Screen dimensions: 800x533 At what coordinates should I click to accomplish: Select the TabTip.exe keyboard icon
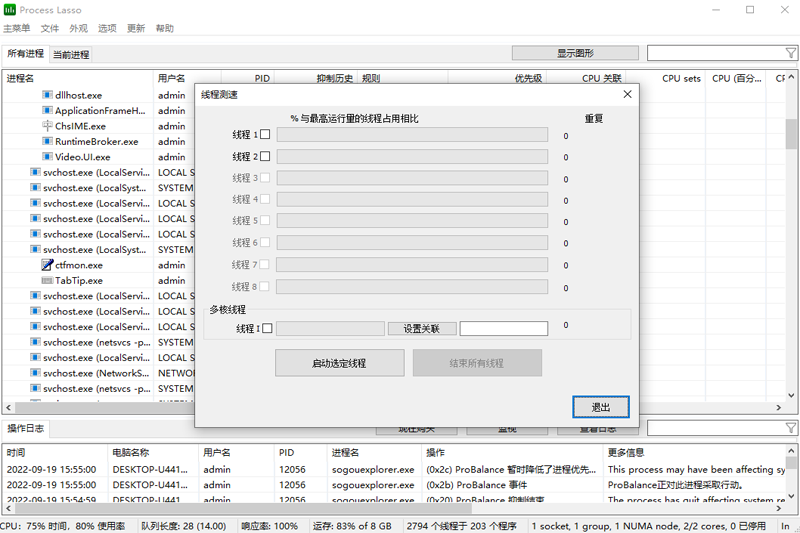[x=47, y=281]
